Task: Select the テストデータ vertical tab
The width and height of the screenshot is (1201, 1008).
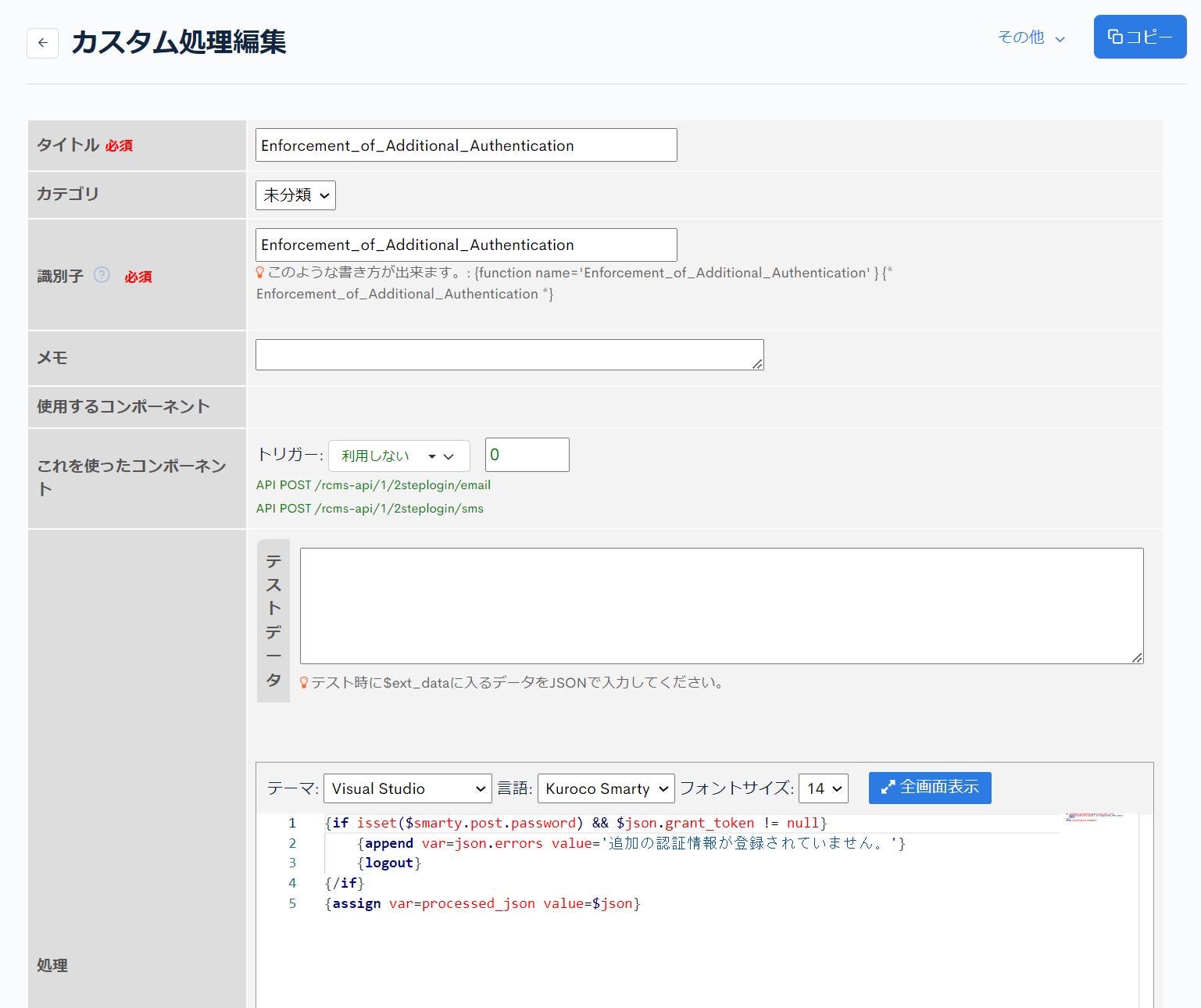Action: click(x=273, y=620)
